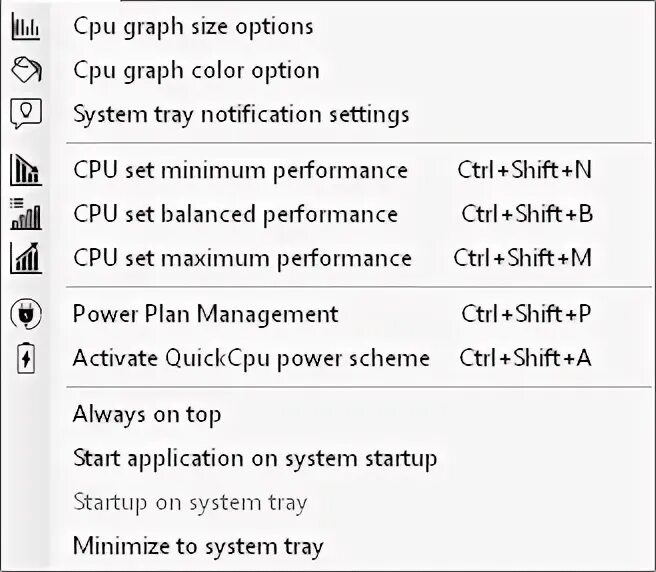Click the notification speech bubble icon
The width and height of the screenshot is (656, 572).
coord(26,113)
